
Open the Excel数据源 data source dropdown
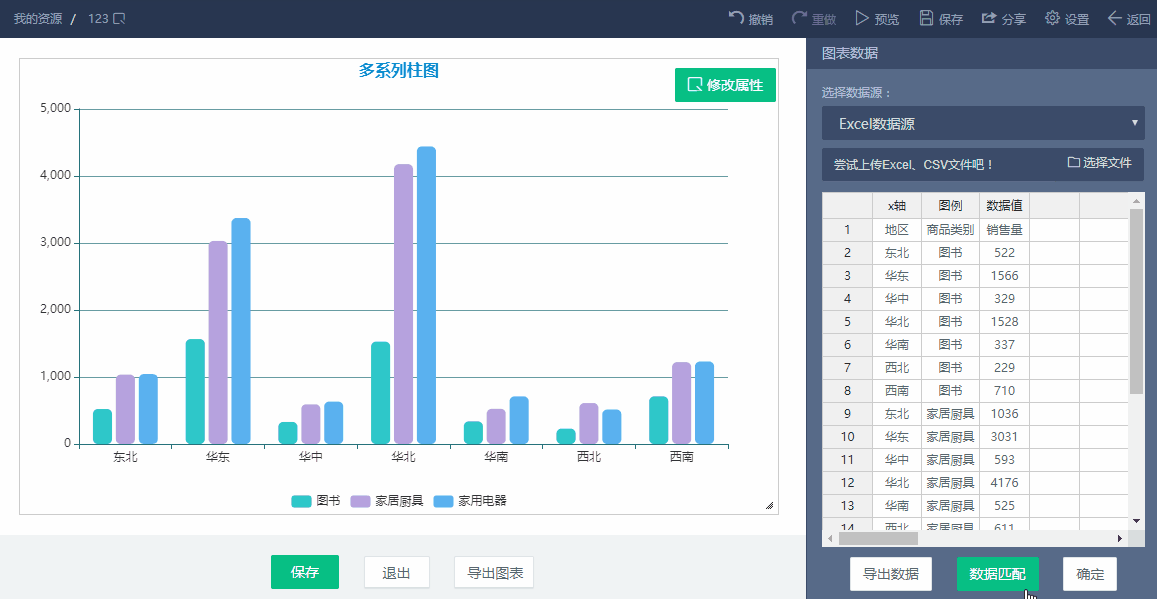[983, 123]
